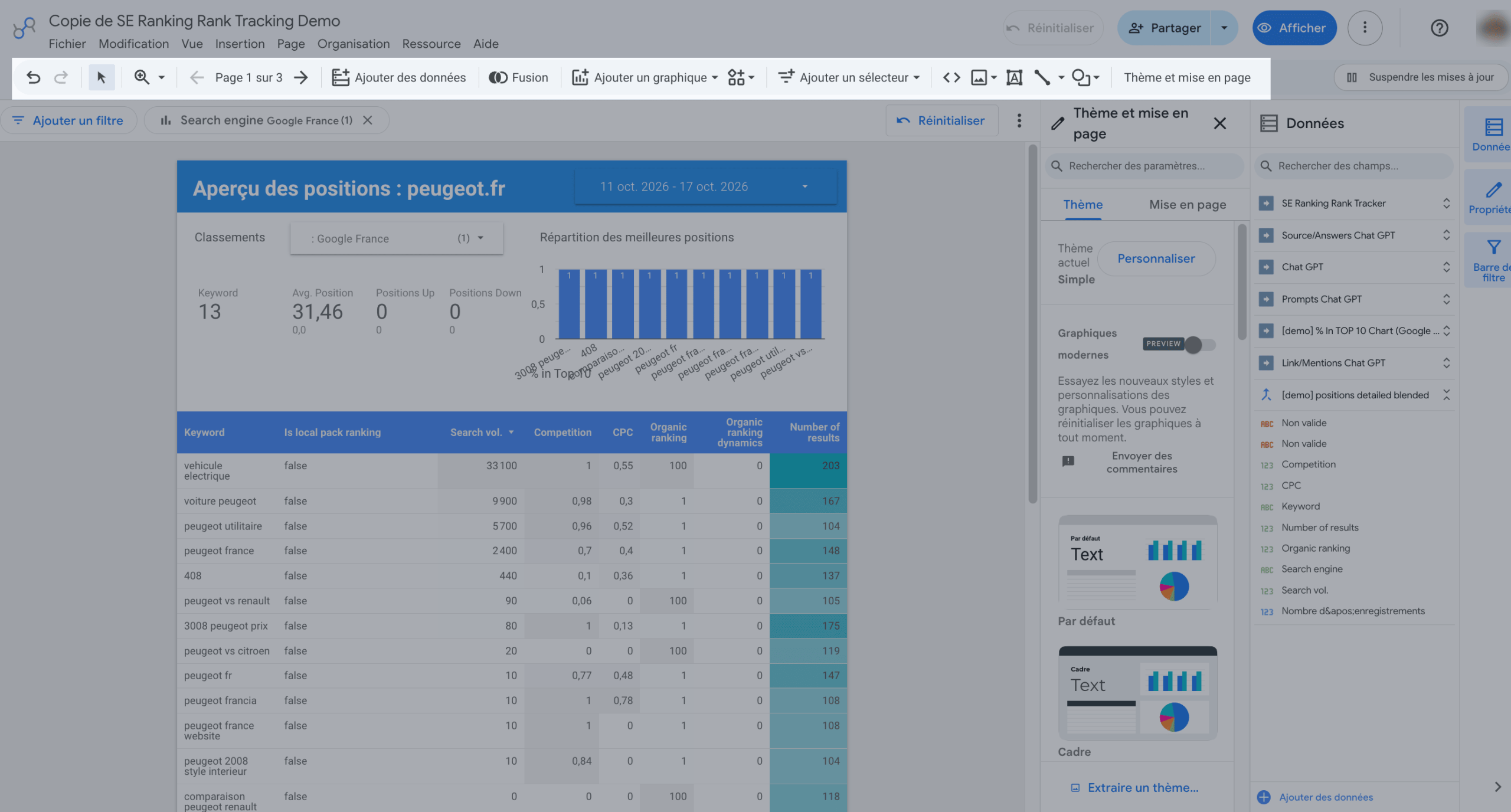This screenshot has width=1511, height=812.
Task: Select the shape tool icon
Action: [x=1081, y=77]
